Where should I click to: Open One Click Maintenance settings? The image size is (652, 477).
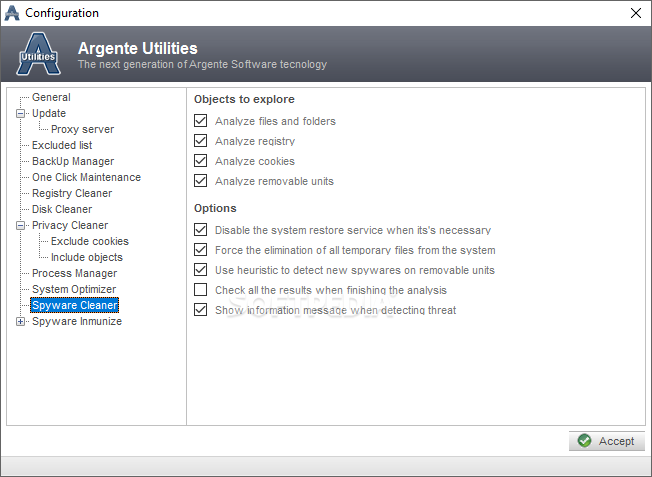coord(86,177)
